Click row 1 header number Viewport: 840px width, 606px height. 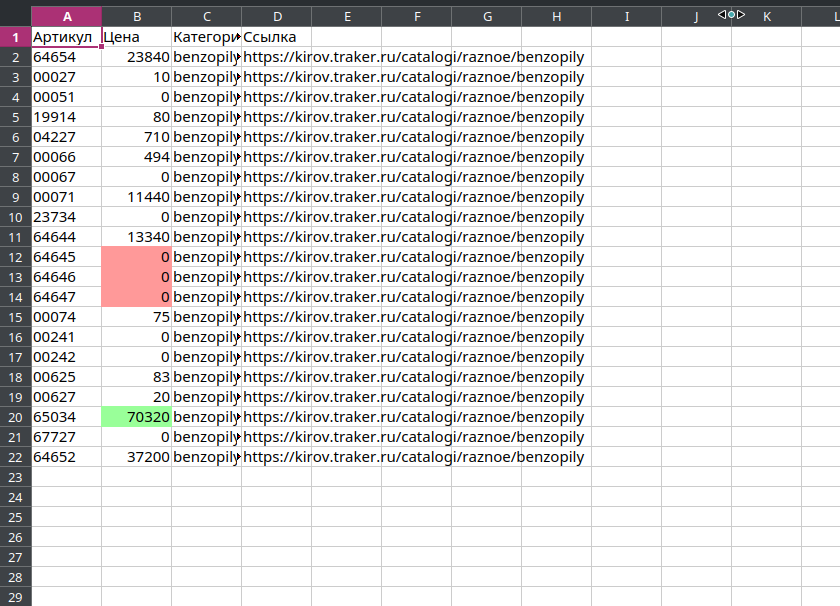[15, 37]
